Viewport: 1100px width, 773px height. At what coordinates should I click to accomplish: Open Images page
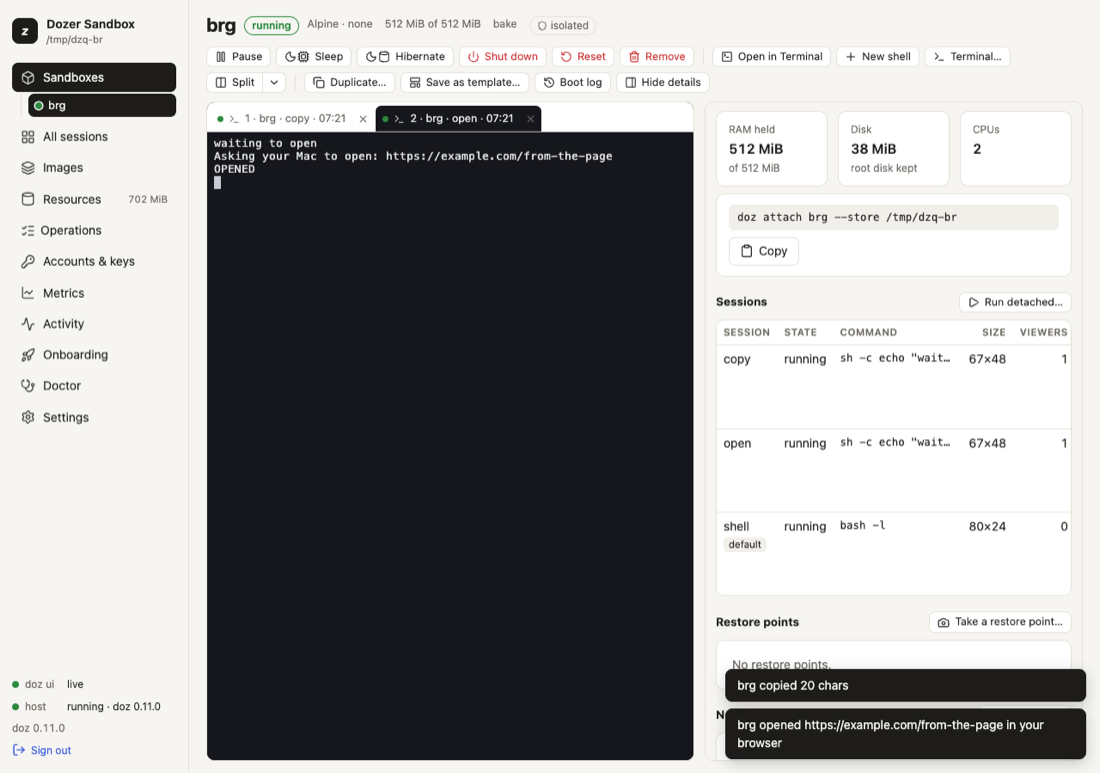[x=94, y=168]
